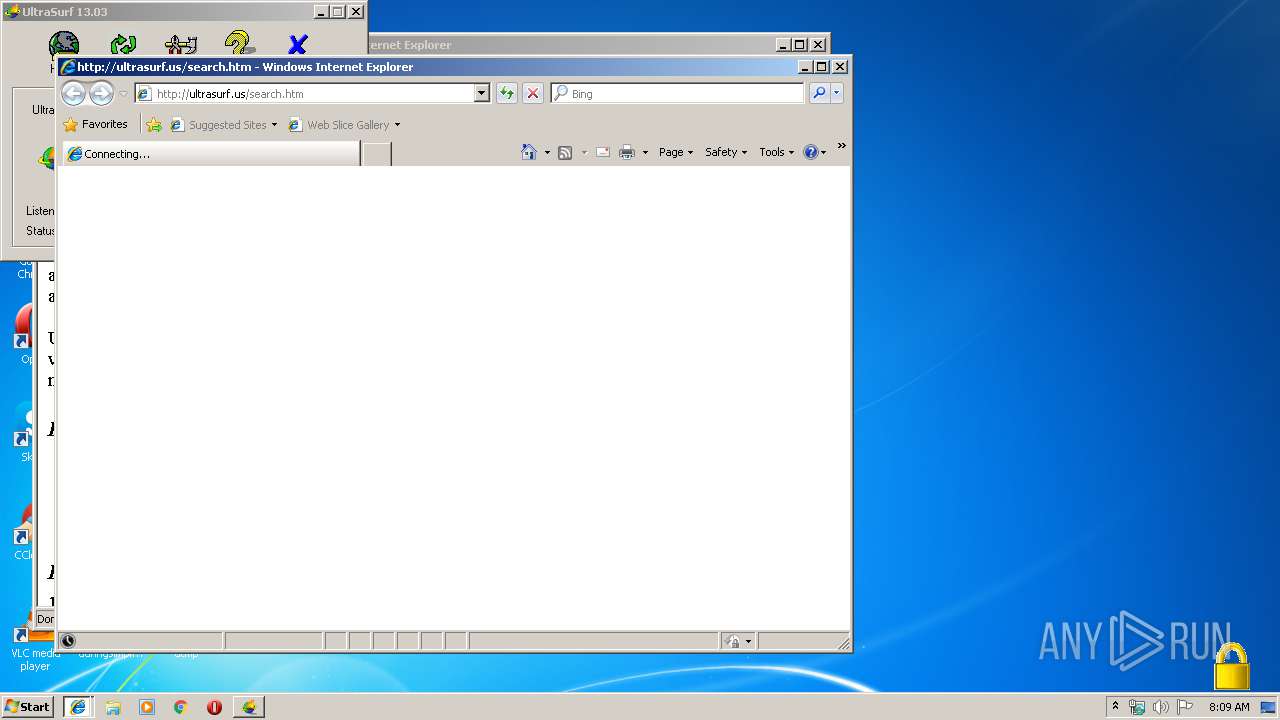The width and height of the screenshot is (1280, 720).
Task: Click the golden lock icon on the desktop
Action: point(1232,667)
